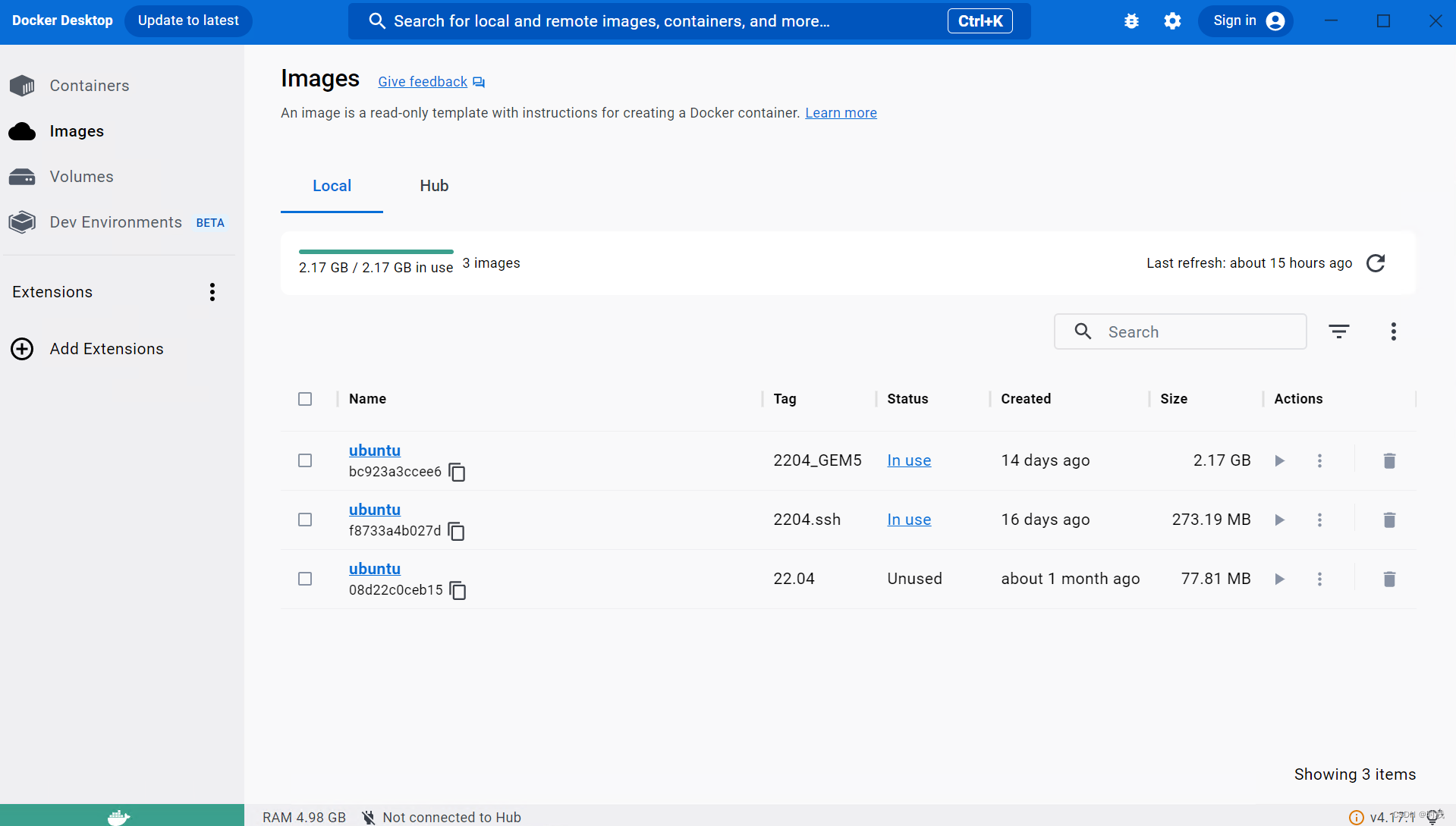
Task: Run the 2204.ssh image
Action: (x=1280, y=520)
